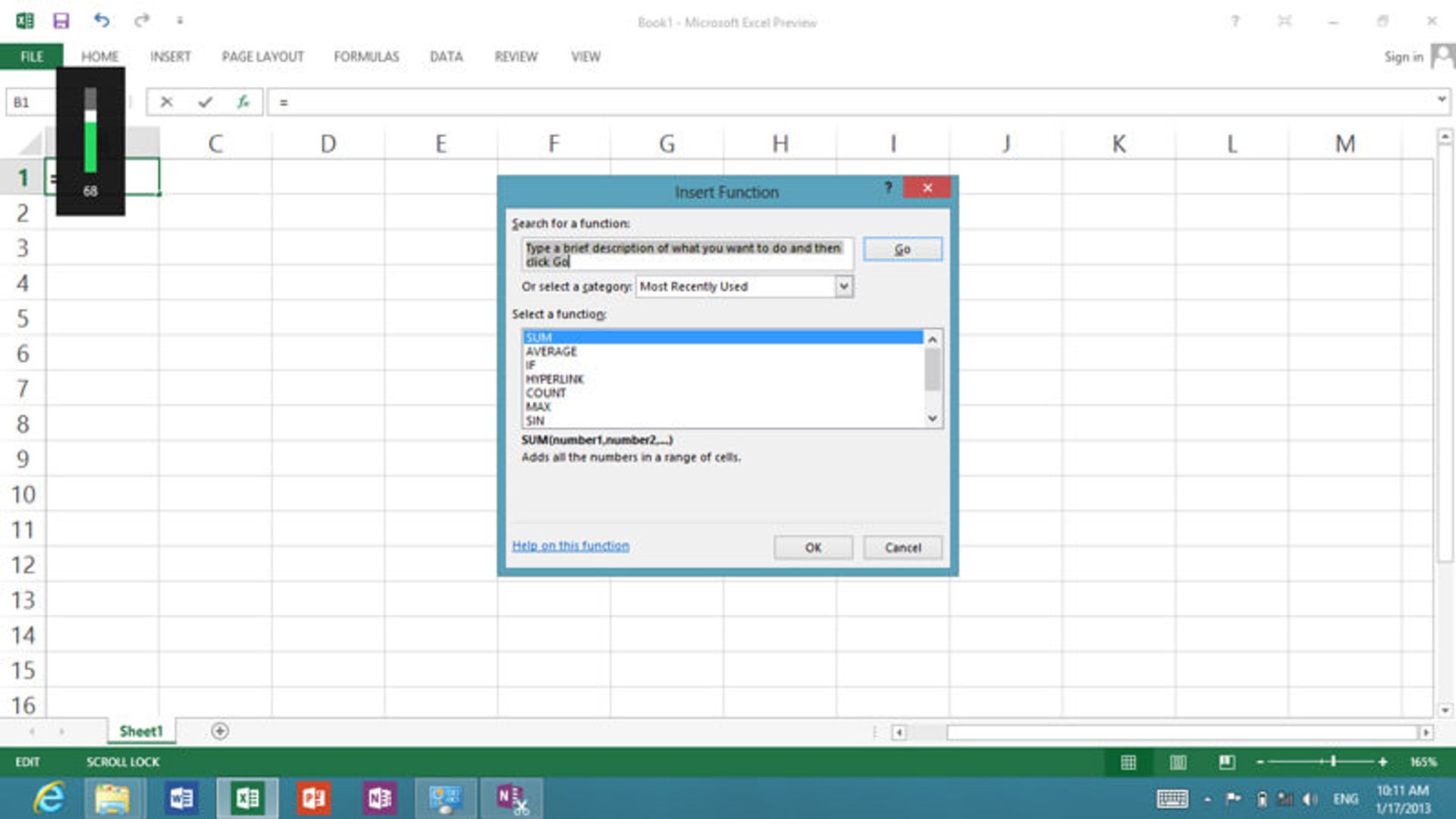Open PowerPoint from the taskbar
This screenshot has height=819, width=1456.
pyautogui.click(x=313, y=799)
